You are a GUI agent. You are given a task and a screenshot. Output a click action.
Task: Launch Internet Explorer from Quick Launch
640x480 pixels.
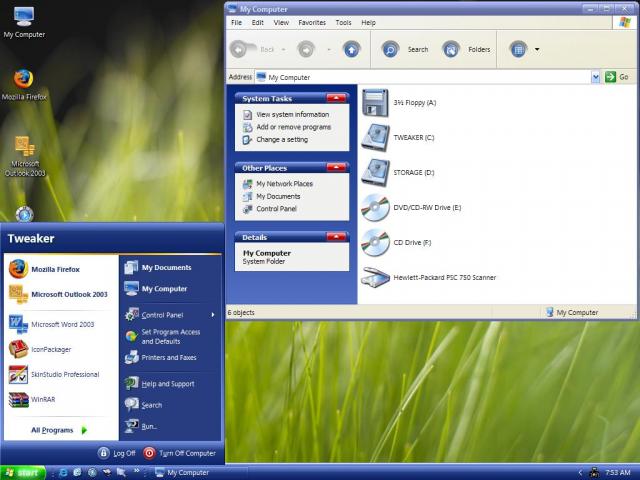coord(63,473)
